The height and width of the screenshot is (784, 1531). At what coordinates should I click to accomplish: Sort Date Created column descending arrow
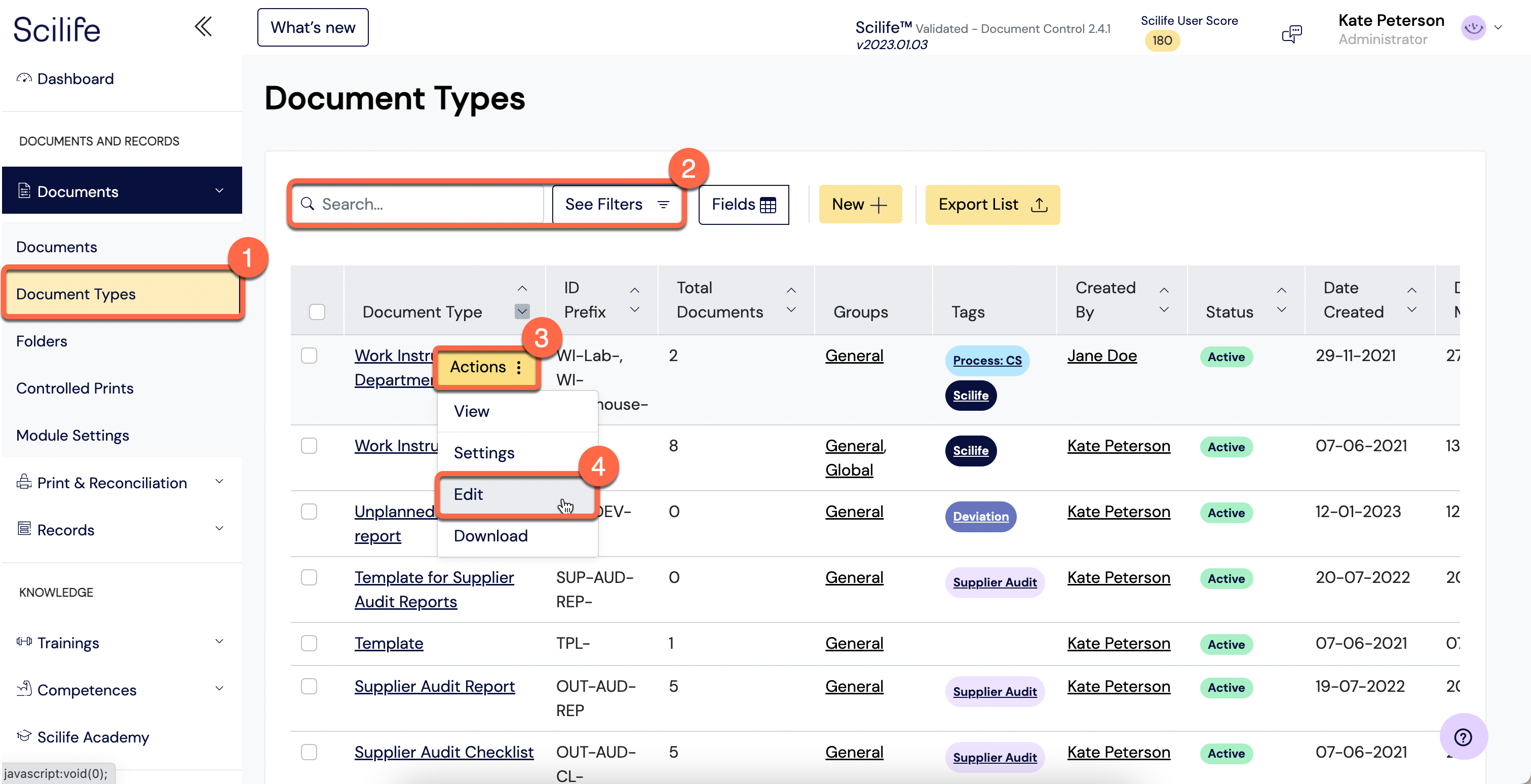tap(1411, 309)
